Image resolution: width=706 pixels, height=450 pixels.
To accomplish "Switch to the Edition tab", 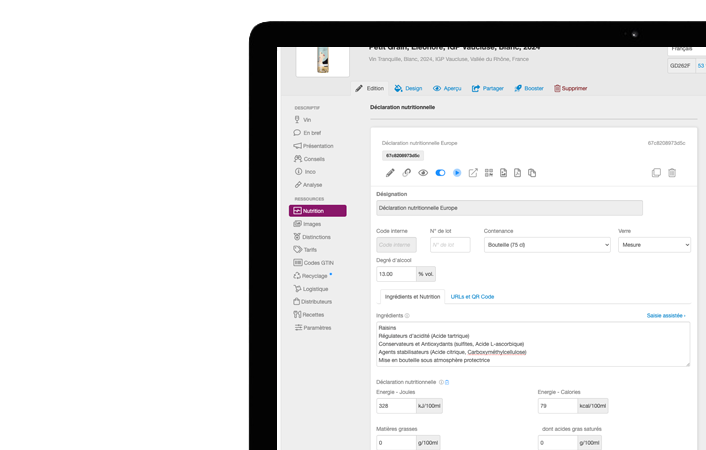I will click(x=370, y=88).
